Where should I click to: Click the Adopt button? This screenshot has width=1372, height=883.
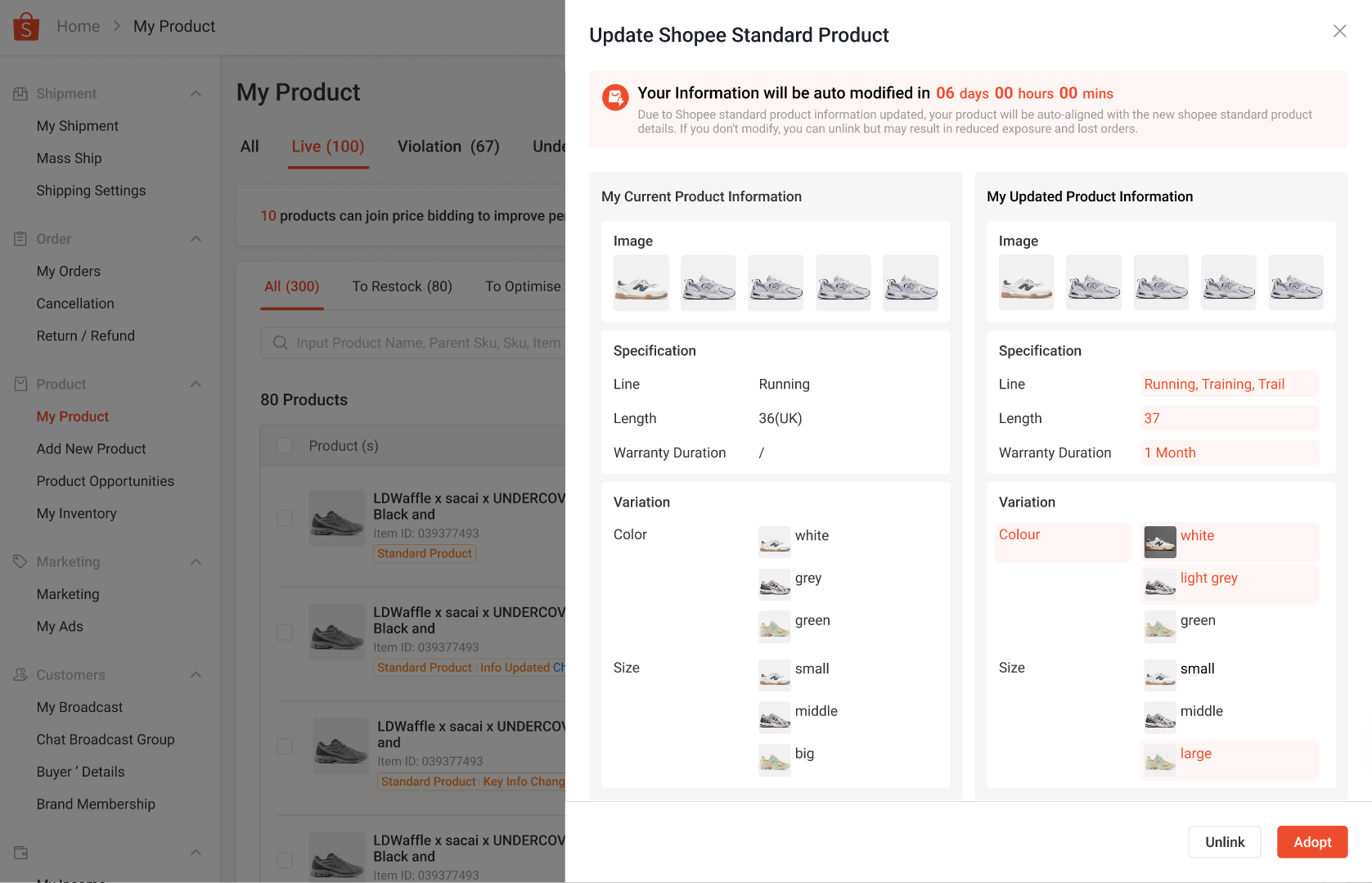[1312, 842]
